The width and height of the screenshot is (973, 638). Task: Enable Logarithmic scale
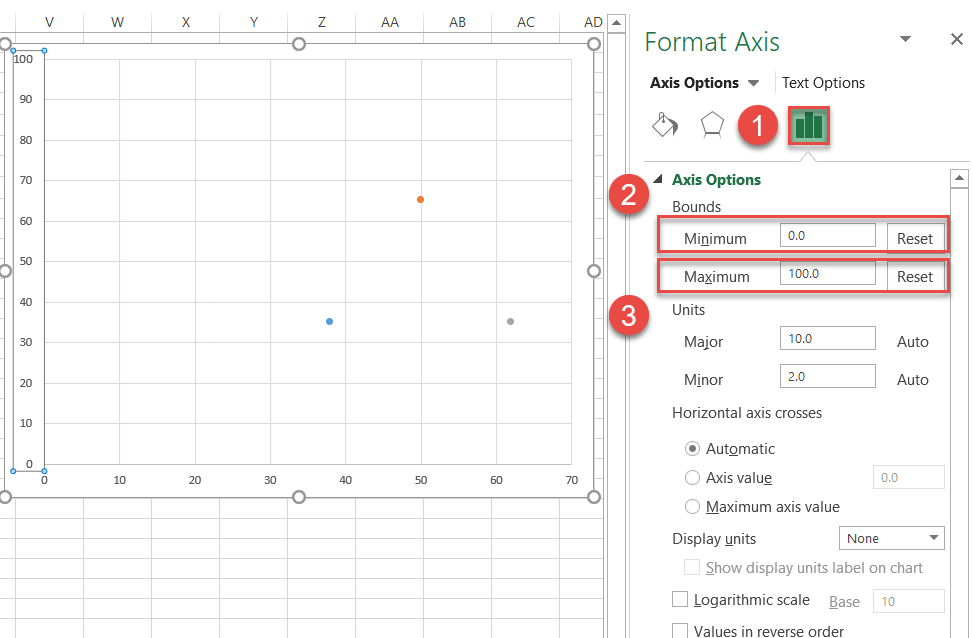[680, 600]
